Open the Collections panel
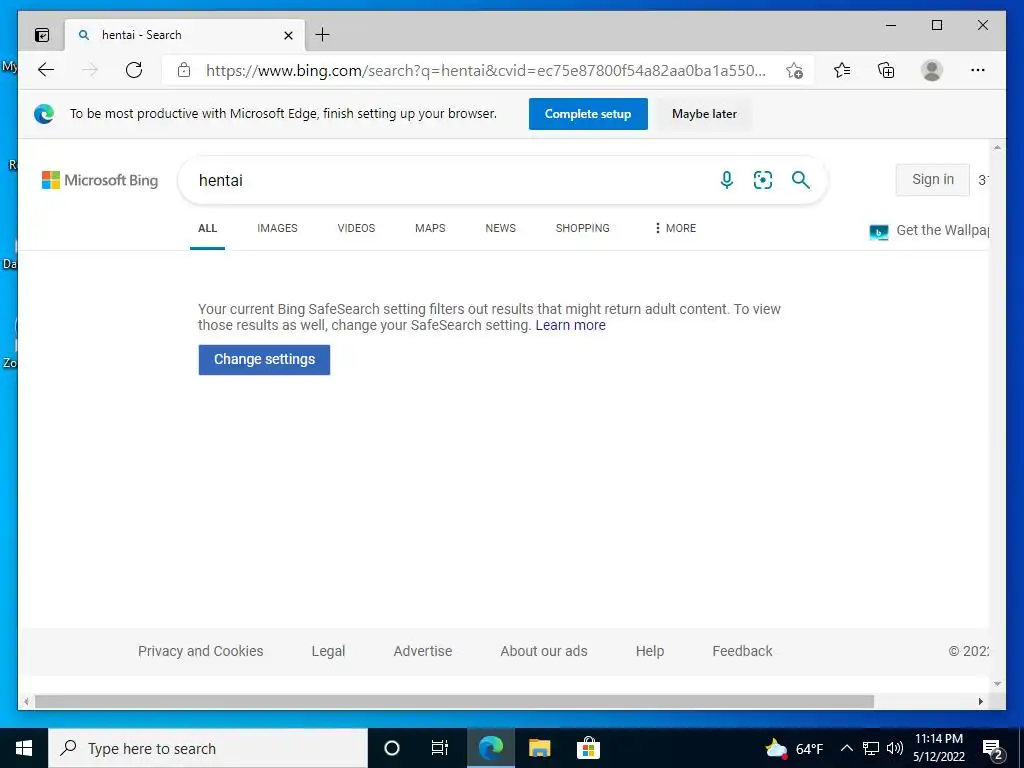The image size is (1024, 768). 886,70
